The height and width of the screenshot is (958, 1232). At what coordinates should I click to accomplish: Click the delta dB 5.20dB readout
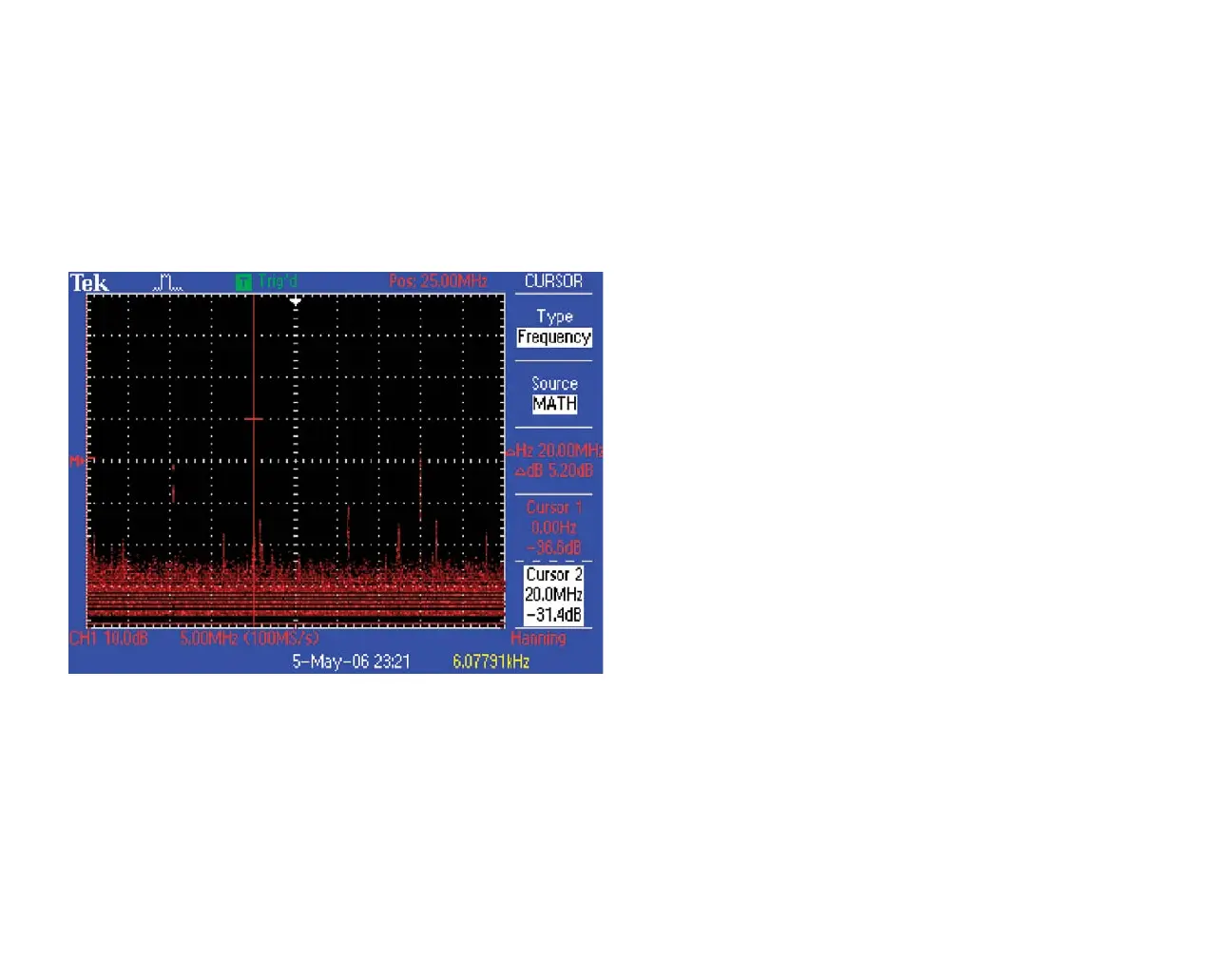(x=554, y=470)
